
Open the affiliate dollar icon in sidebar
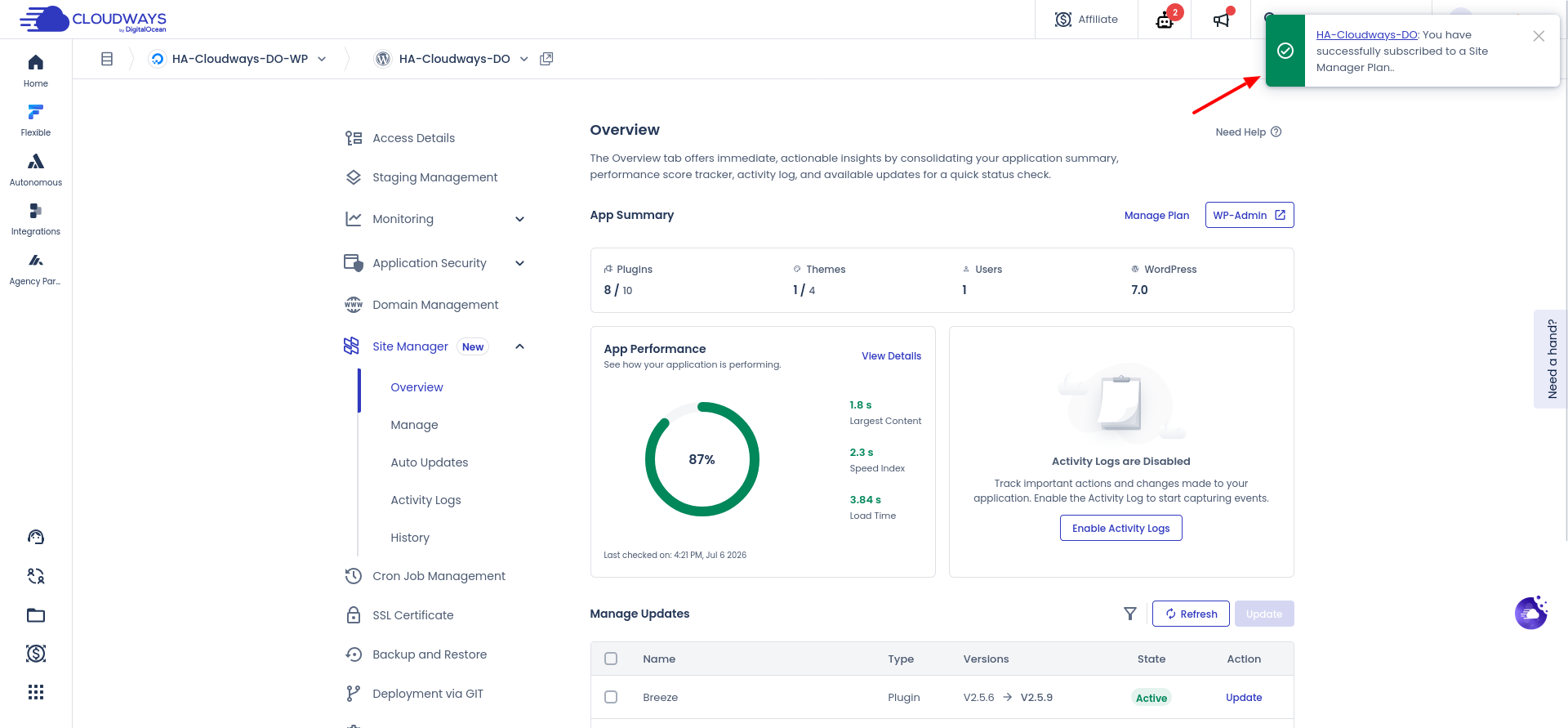pyautogui.click(x=36, y=654)
